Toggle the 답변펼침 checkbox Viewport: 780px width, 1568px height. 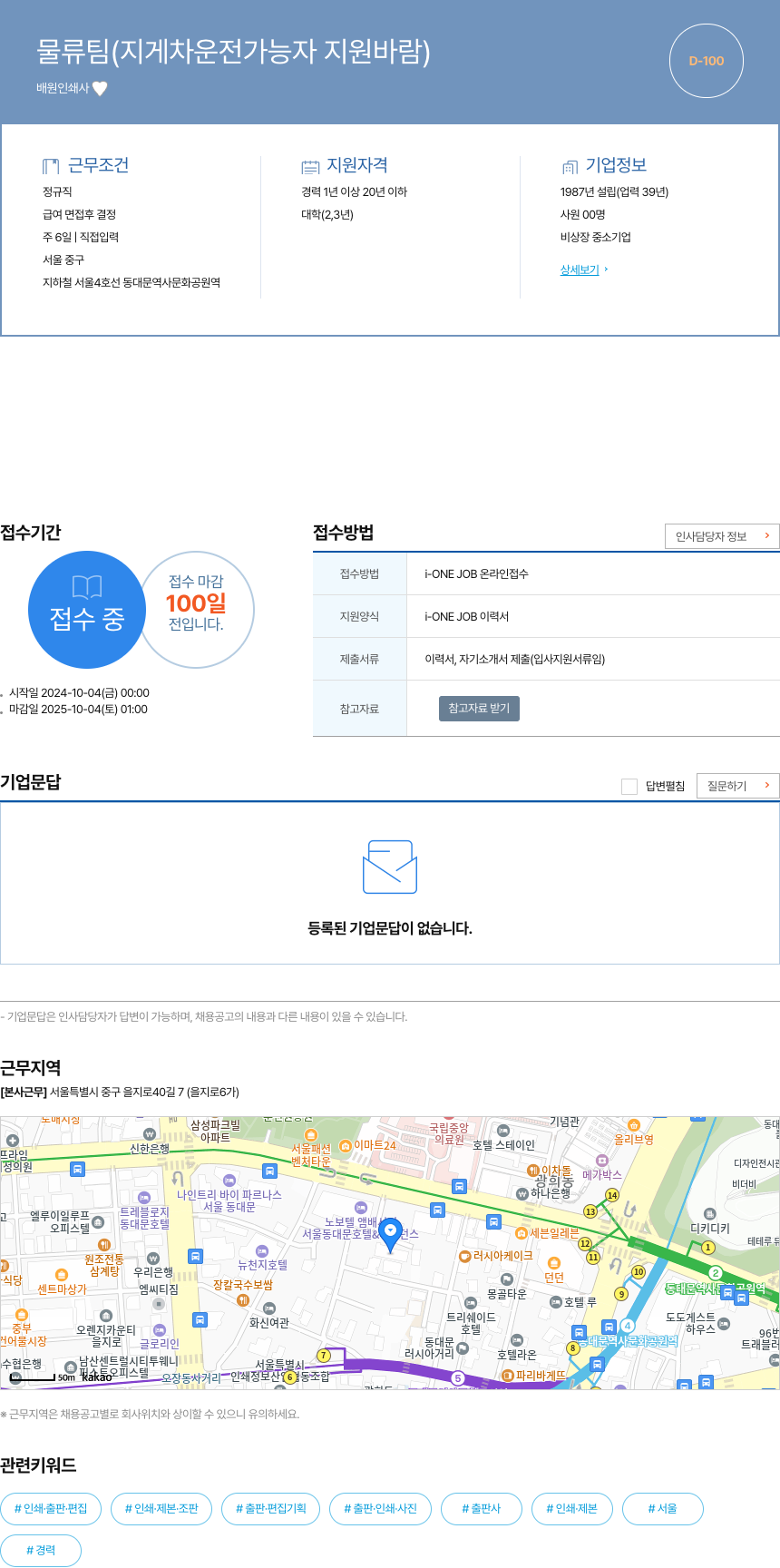[629, 786]
